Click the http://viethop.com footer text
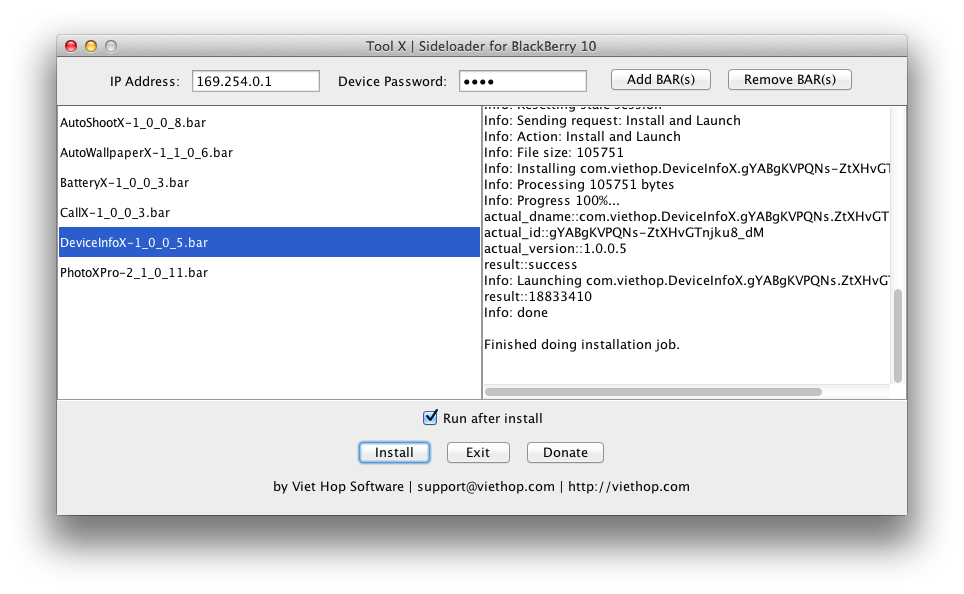Viewport: 964px width, 594px height. [x=629, y=486]
